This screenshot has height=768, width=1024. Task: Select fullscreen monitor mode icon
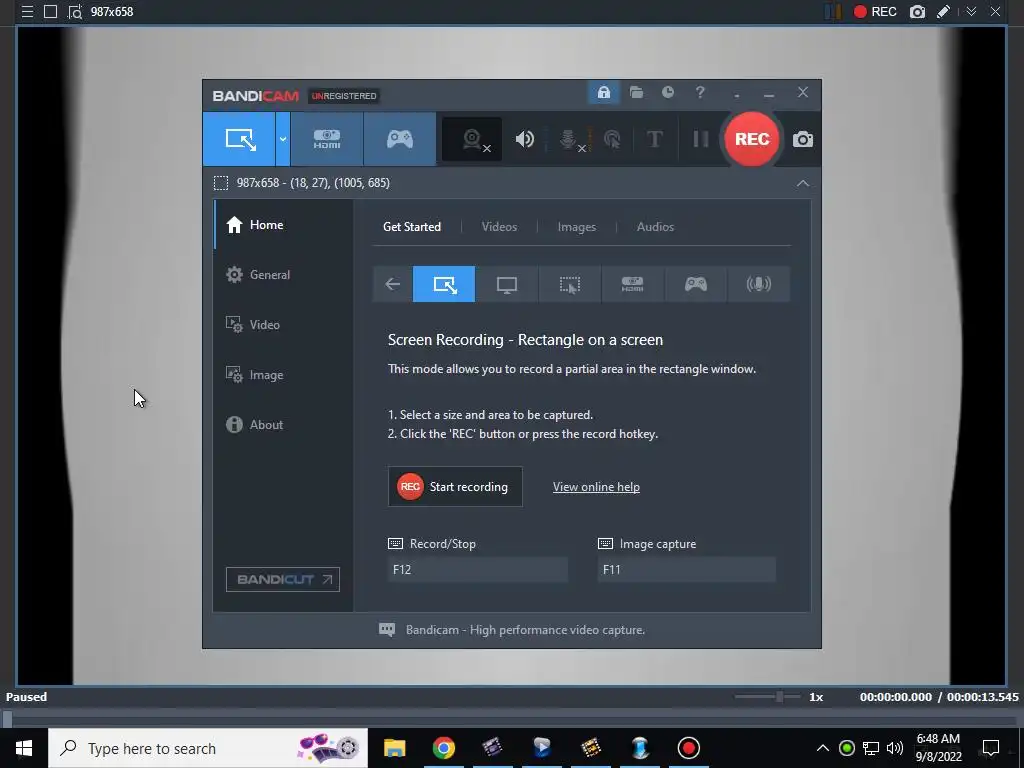507,284
